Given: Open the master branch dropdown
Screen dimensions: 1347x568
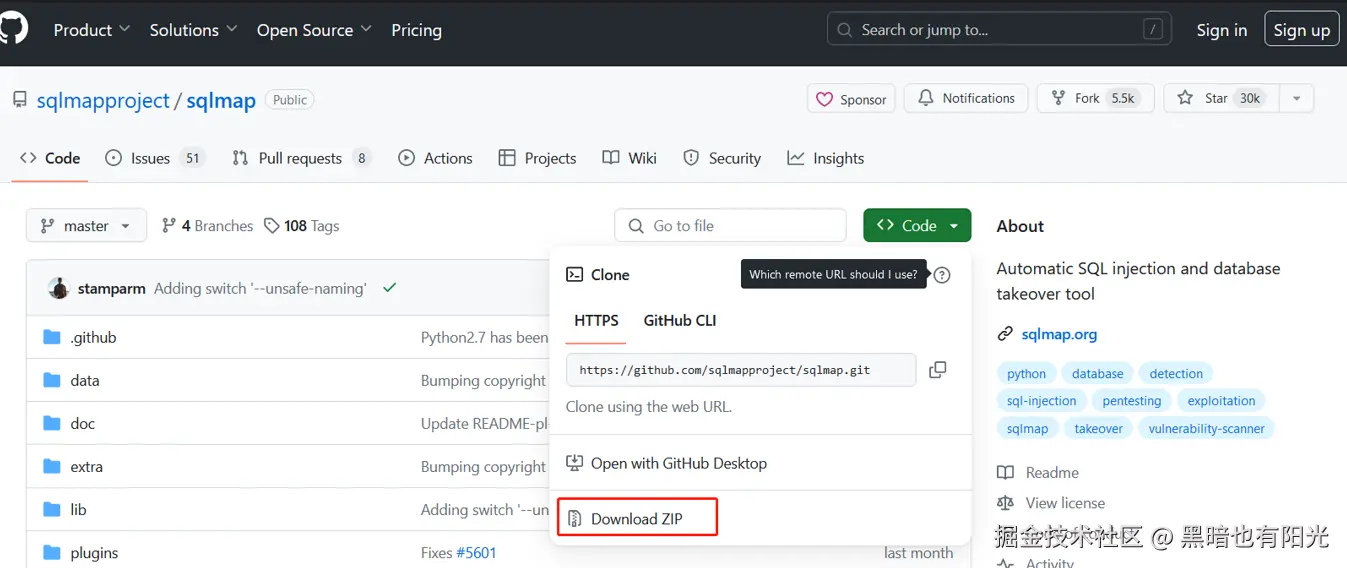Looking at the screenshot, I should point(86,226).
